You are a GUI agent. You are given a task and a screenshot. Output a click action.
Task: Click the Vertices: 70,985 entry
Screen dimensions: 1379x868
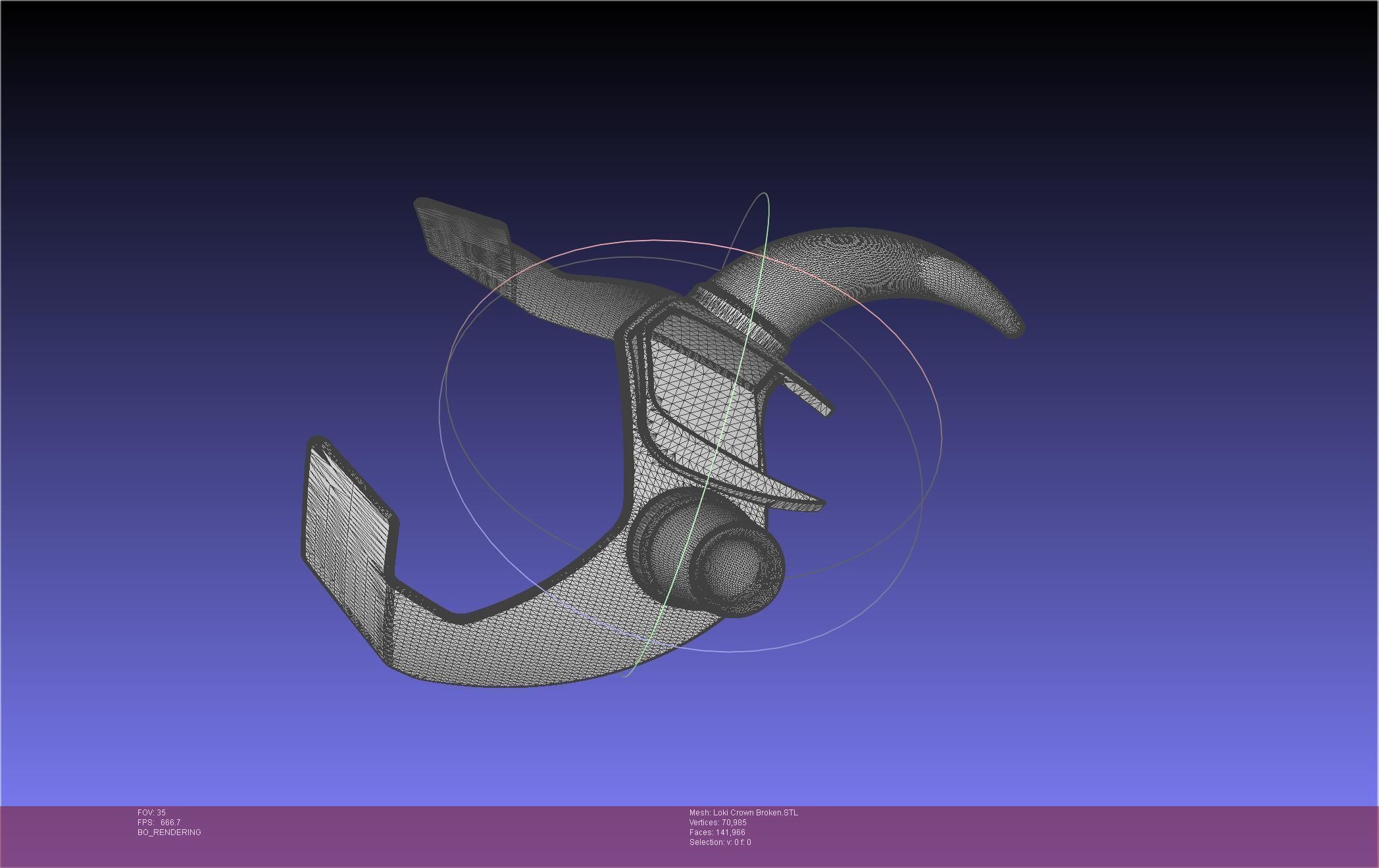tap(718, 823)
